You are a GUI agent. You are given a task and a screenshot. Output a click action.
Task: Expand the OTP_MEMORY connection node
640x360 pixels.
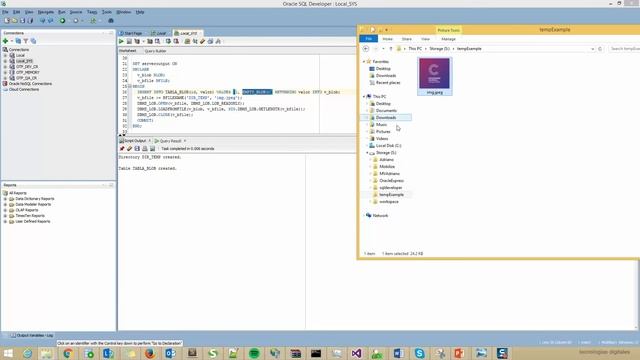tap(5, 72)
